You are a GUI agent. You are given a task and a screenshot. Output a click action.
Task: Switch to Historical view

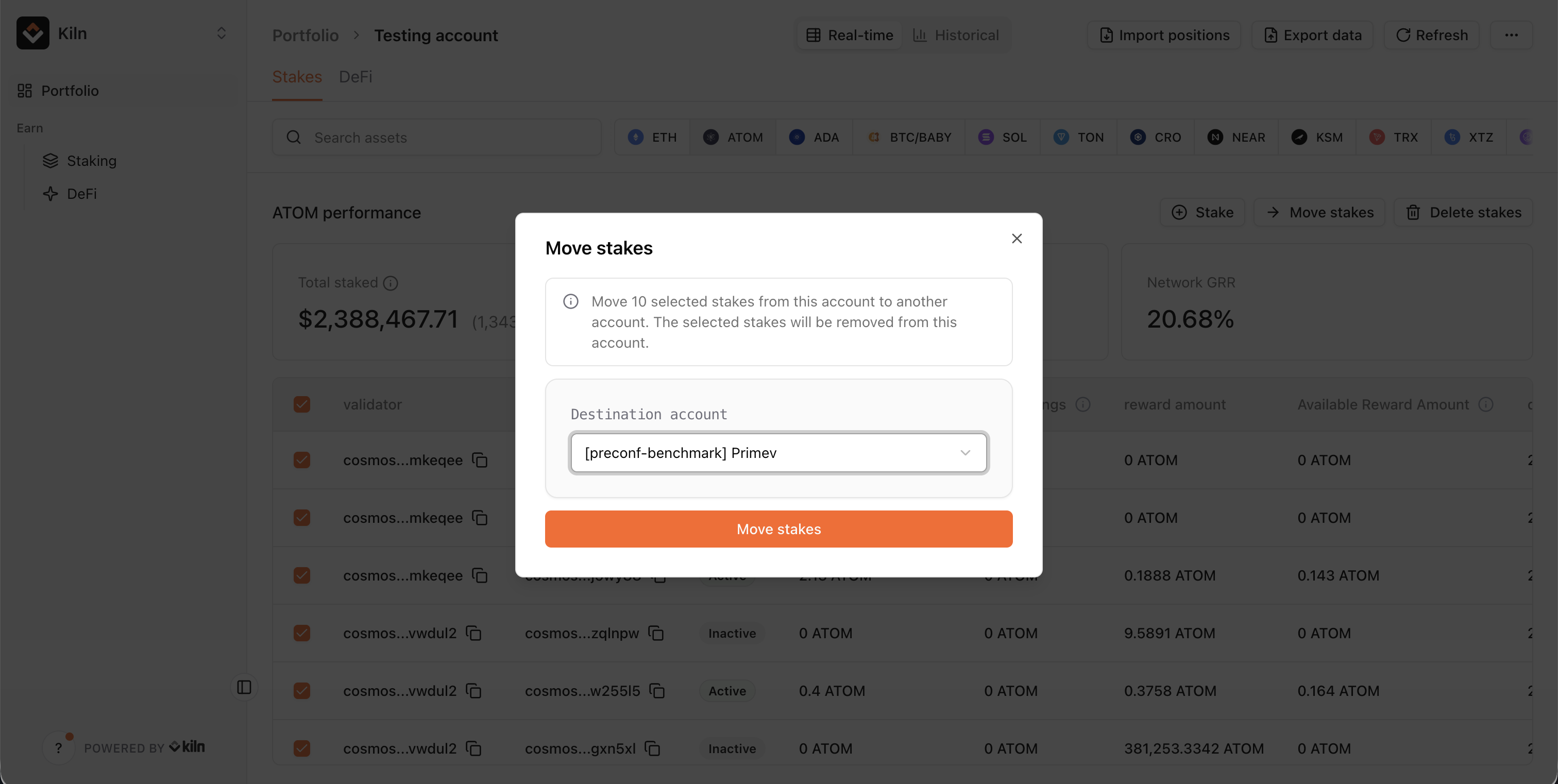[x=956, y=35]
